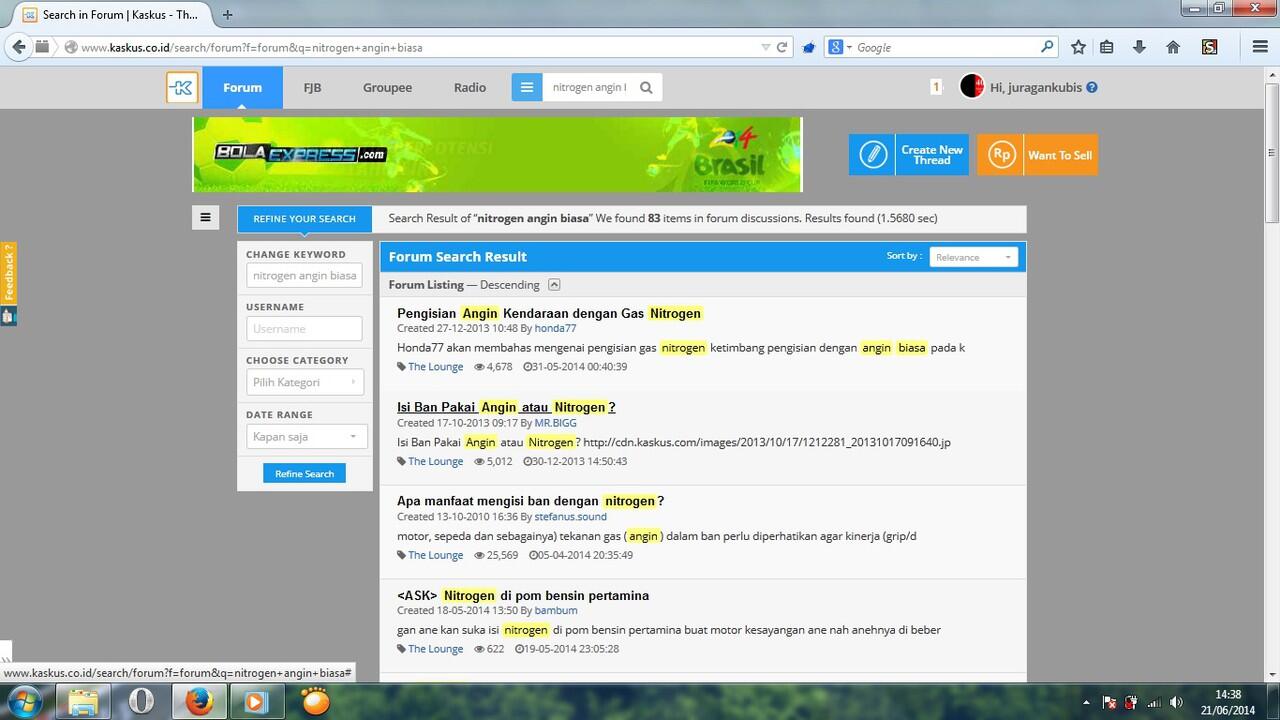
Task: Open MR.BIGG user profile link
Action: [x=555, y=422]
